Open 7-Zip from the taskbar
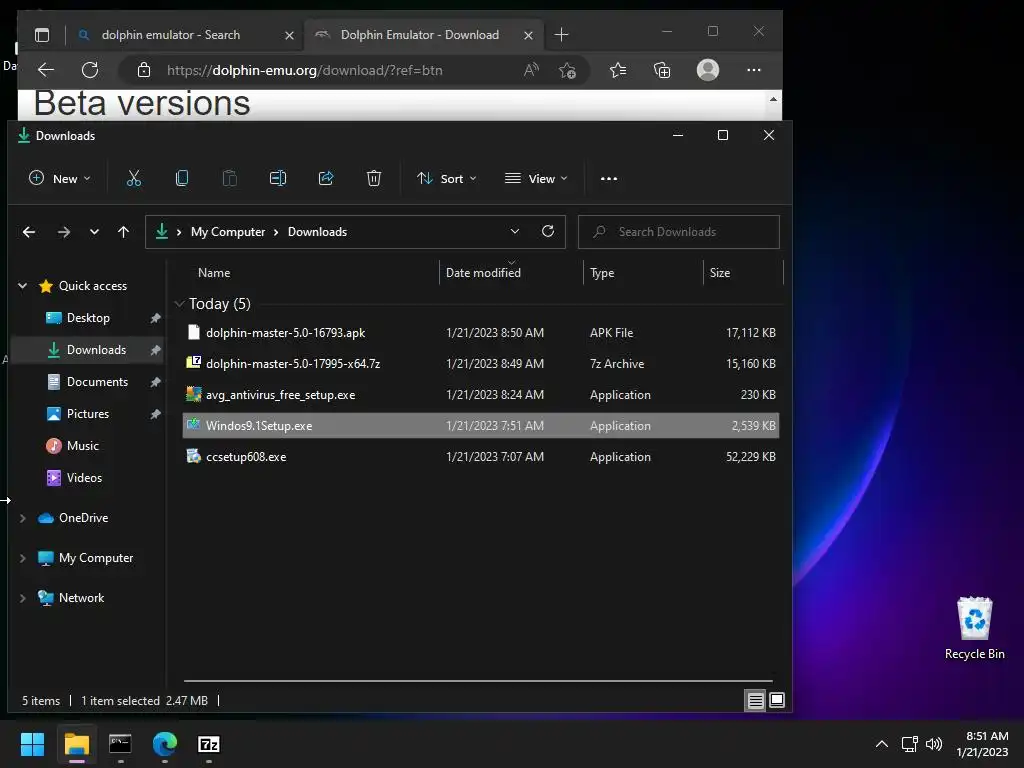The image size is (1024, 768). 209,744
